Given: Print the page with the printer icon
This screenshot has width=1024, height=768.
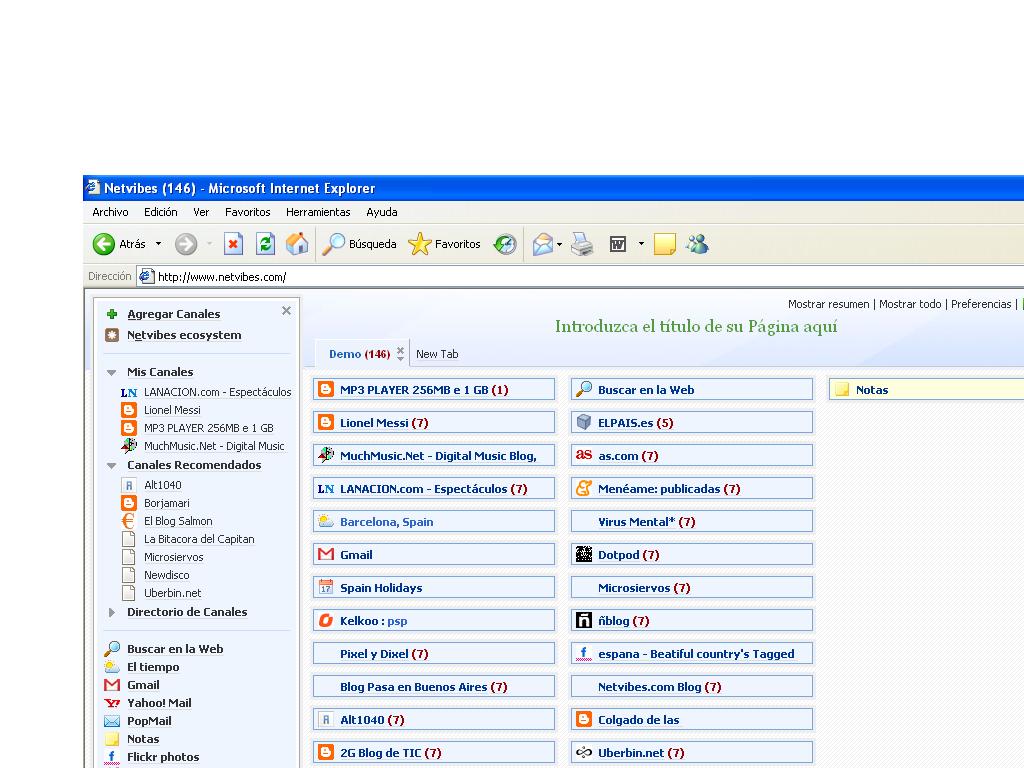Looking at the screenshot, I should coord(582,244).
